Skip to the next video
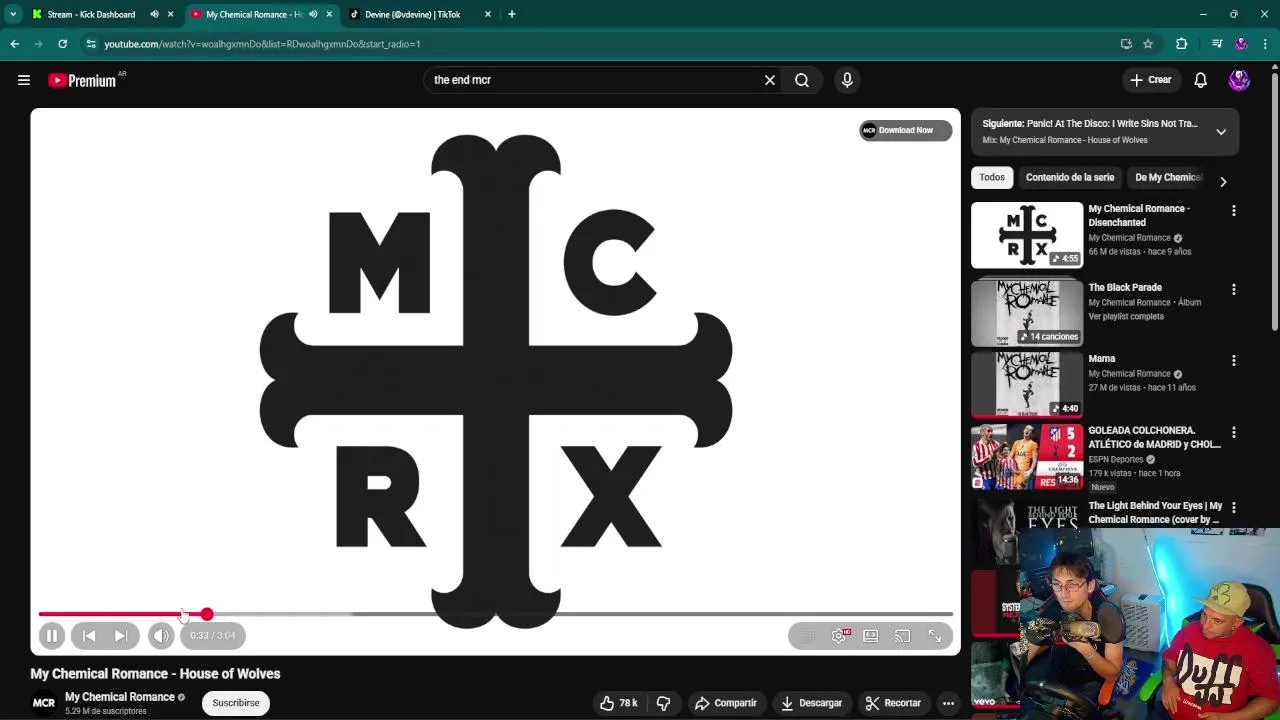 (121, 636)
